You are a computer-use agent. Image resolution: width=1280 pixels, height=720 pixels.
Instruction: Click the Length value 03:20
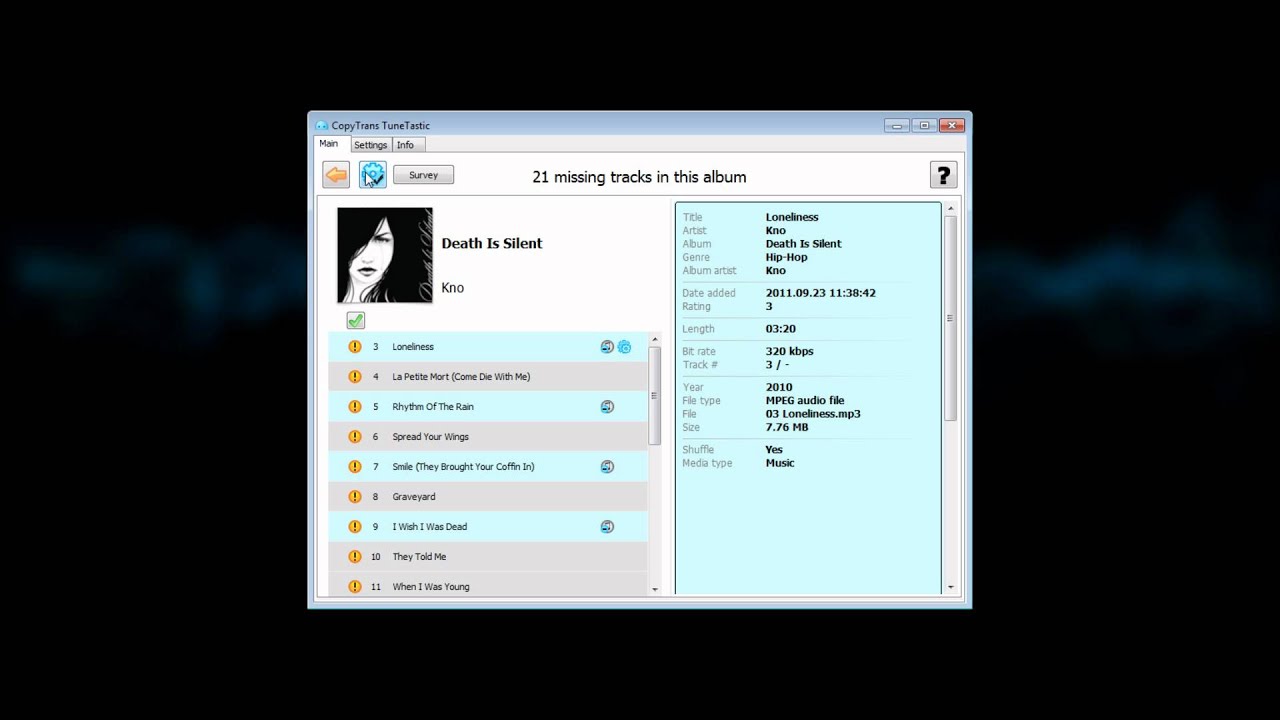tap(781, 329)
